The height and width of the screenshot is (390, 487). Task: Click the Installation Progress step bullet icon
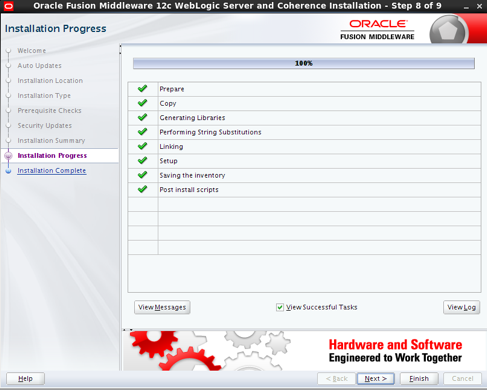pyautogui.click(x=8, y=156)
